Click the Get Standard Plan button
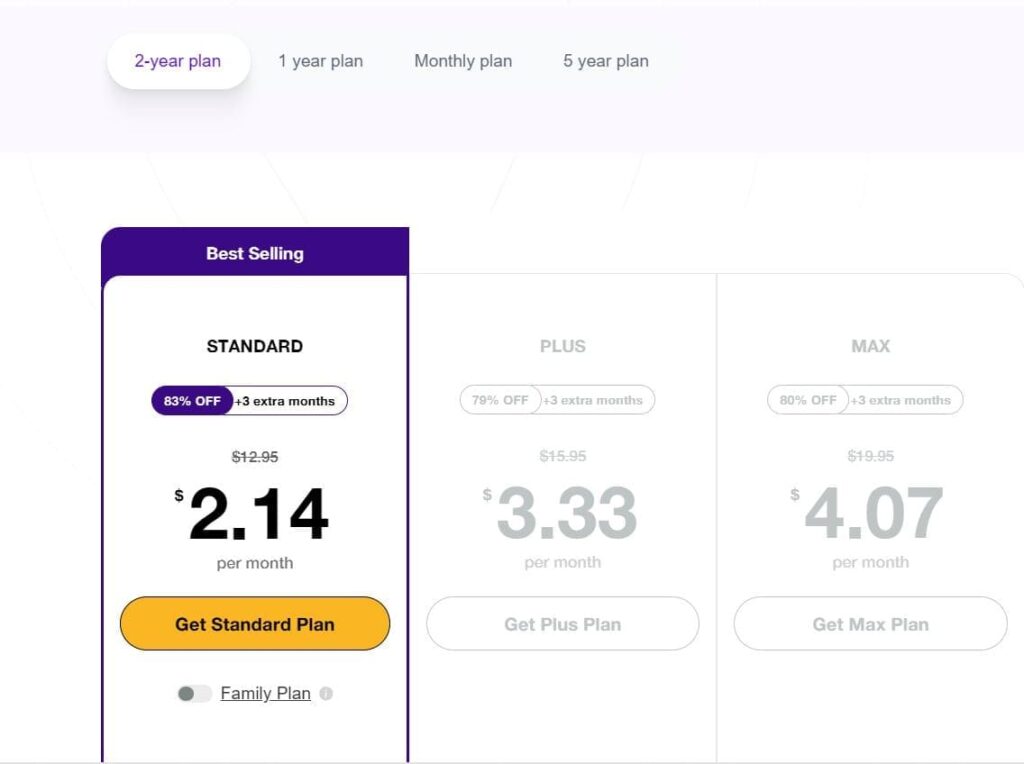This screenshot has height=764, width=1024. 255,624
